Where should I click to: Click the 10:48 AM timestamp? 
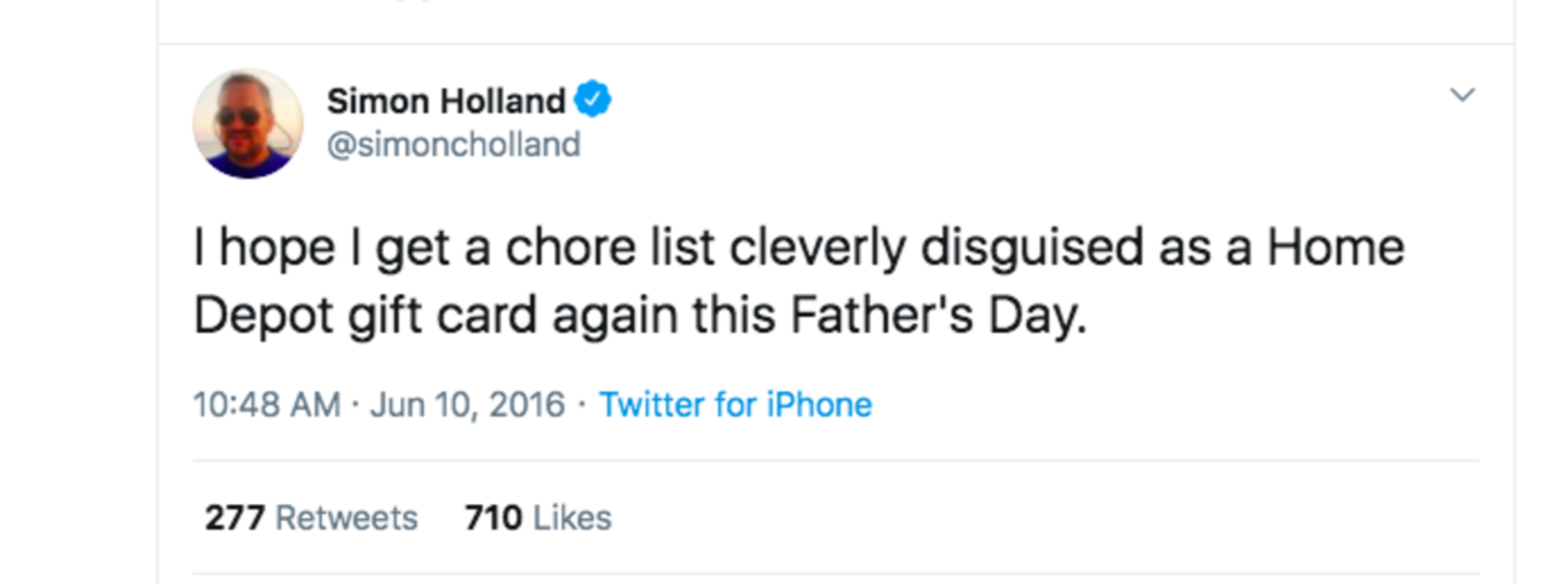pos(267,404)
